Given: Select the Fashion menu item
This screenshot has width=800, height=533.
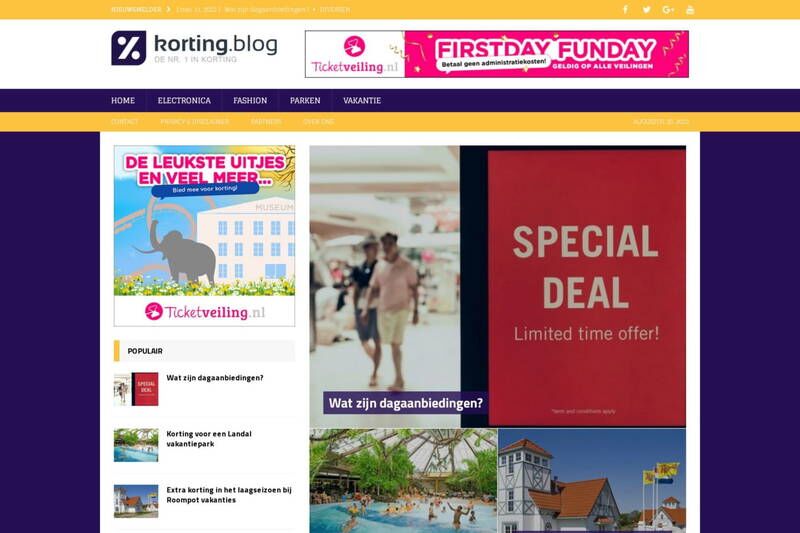Looking at the screenshot, I should click(x=250, y=100).
